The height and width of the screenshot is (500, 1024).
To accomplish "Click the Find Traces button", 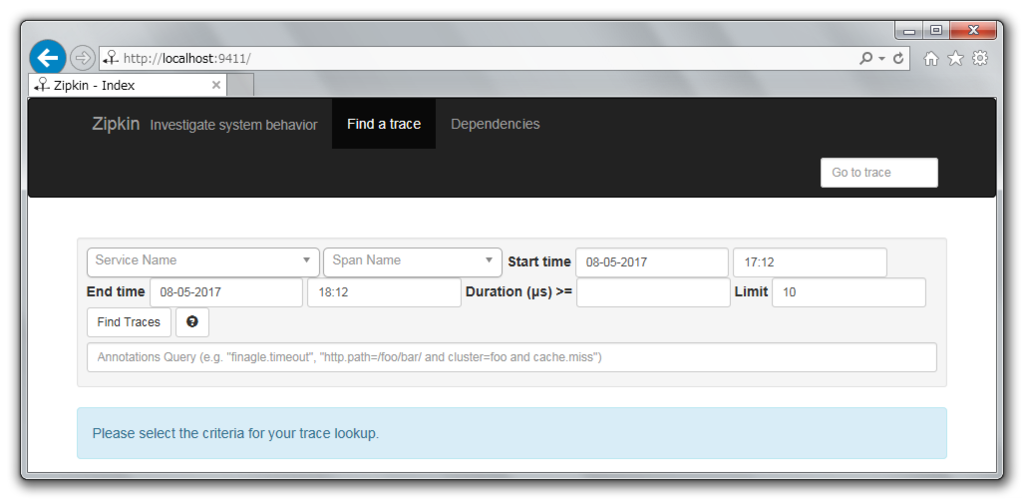I will [129, 322].
